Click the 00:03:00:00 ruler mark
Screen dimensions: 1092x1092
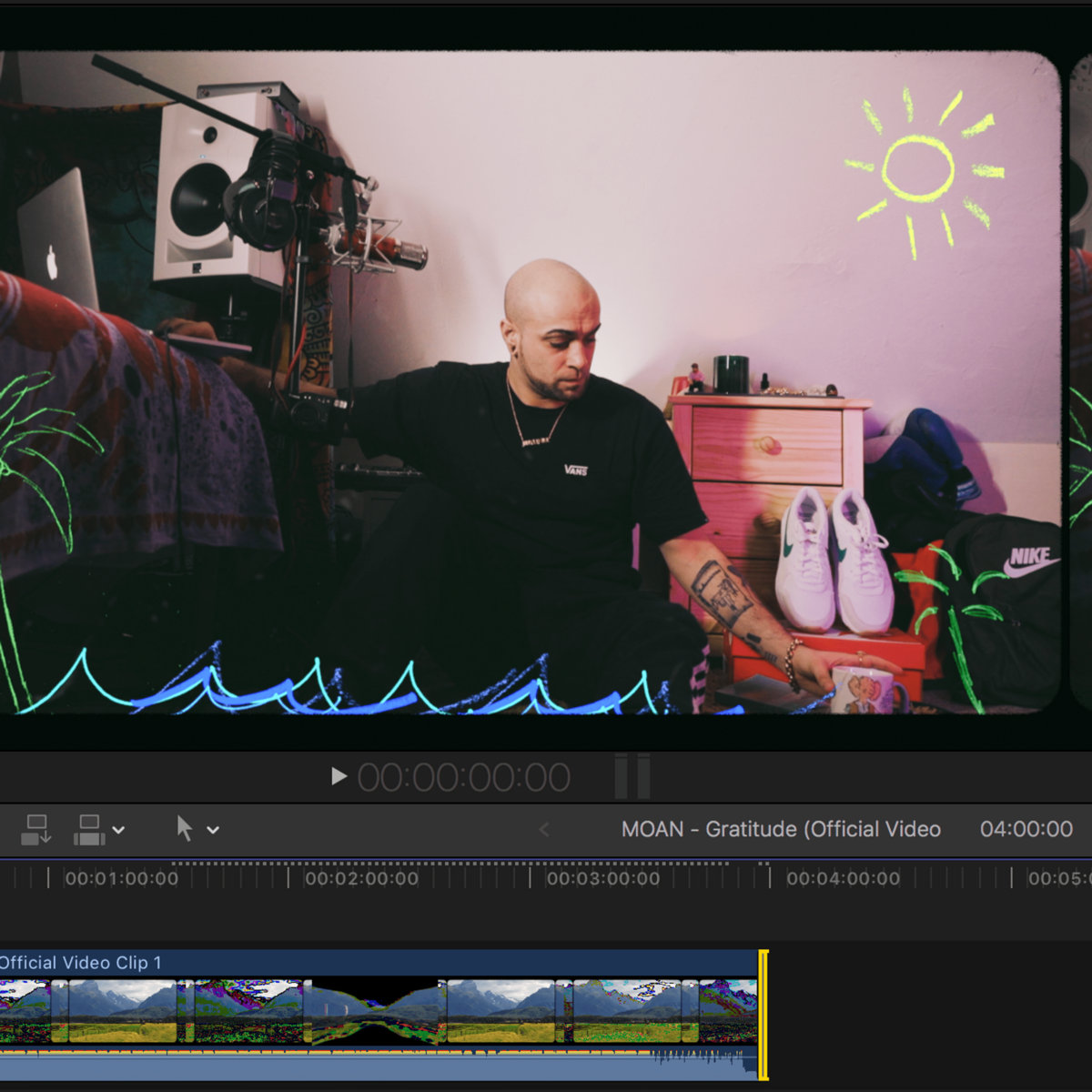(530, 878)
